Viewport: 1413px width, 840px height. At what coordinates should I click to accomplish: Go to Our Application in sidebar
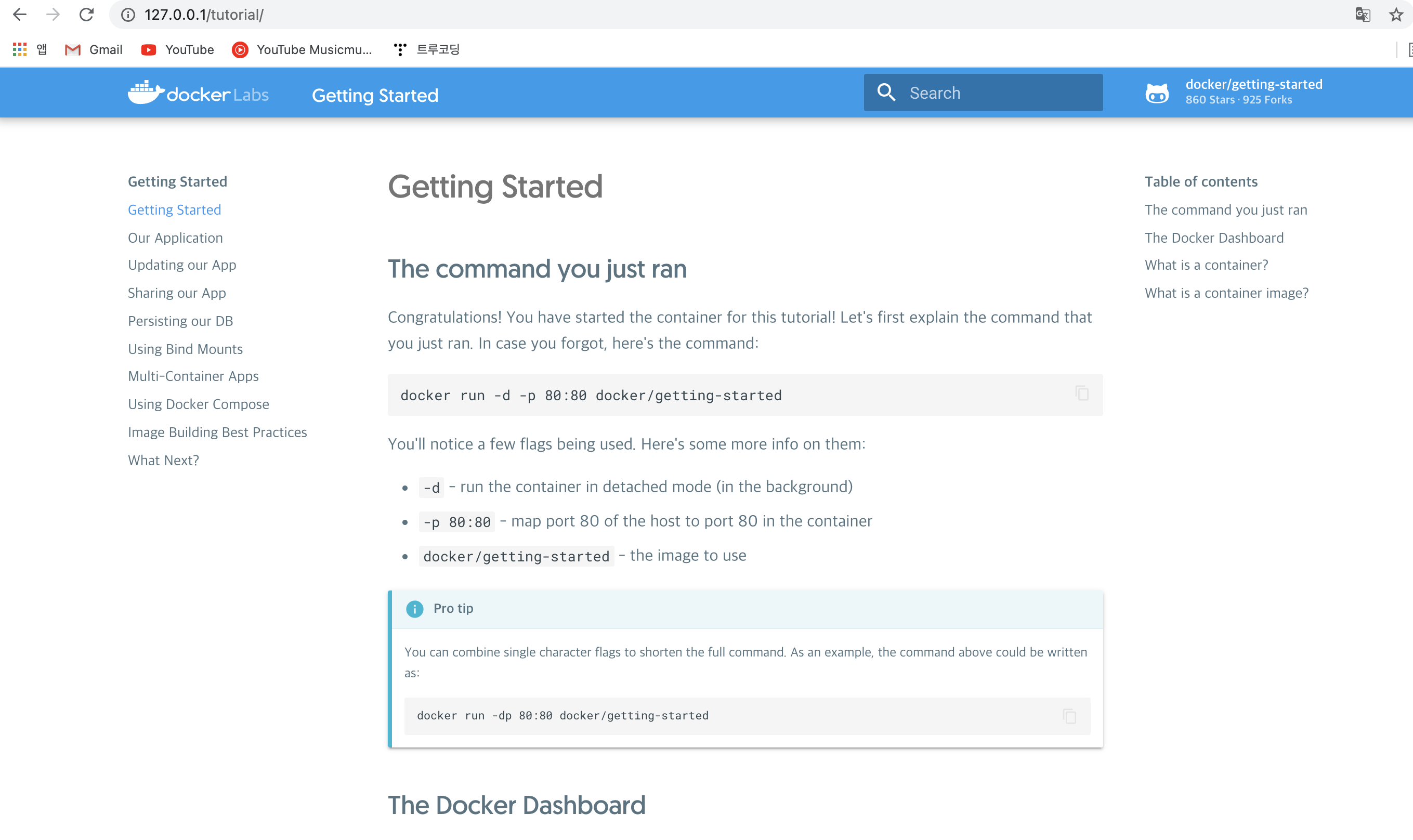tap(175, 238)
